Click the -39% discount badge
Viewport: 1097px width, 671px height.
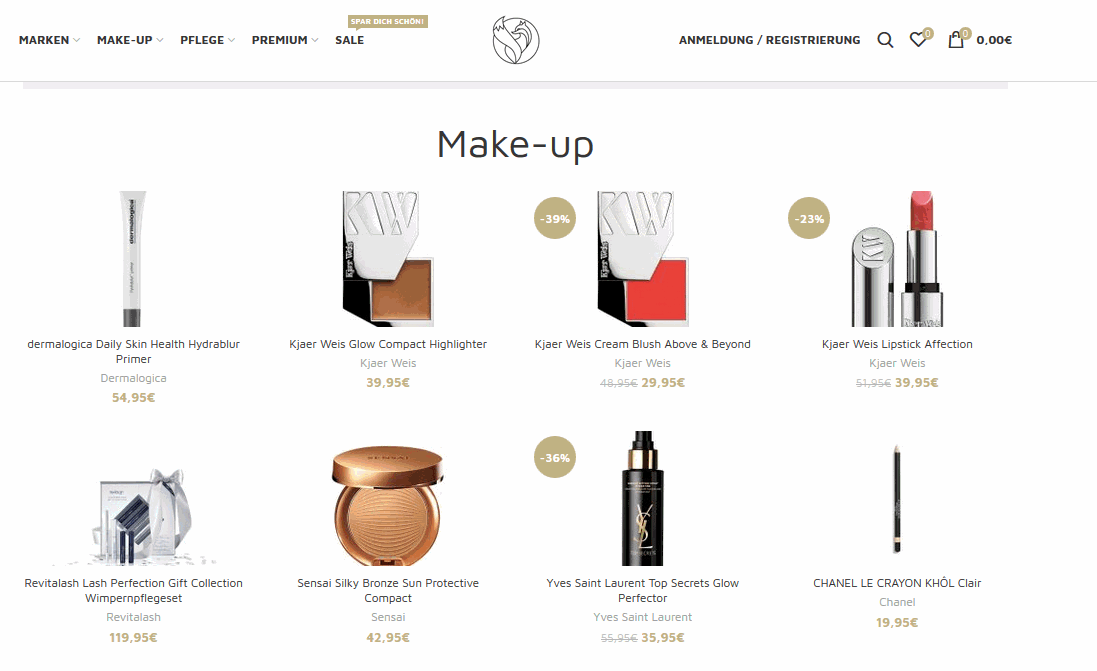(x=555, y=218)
